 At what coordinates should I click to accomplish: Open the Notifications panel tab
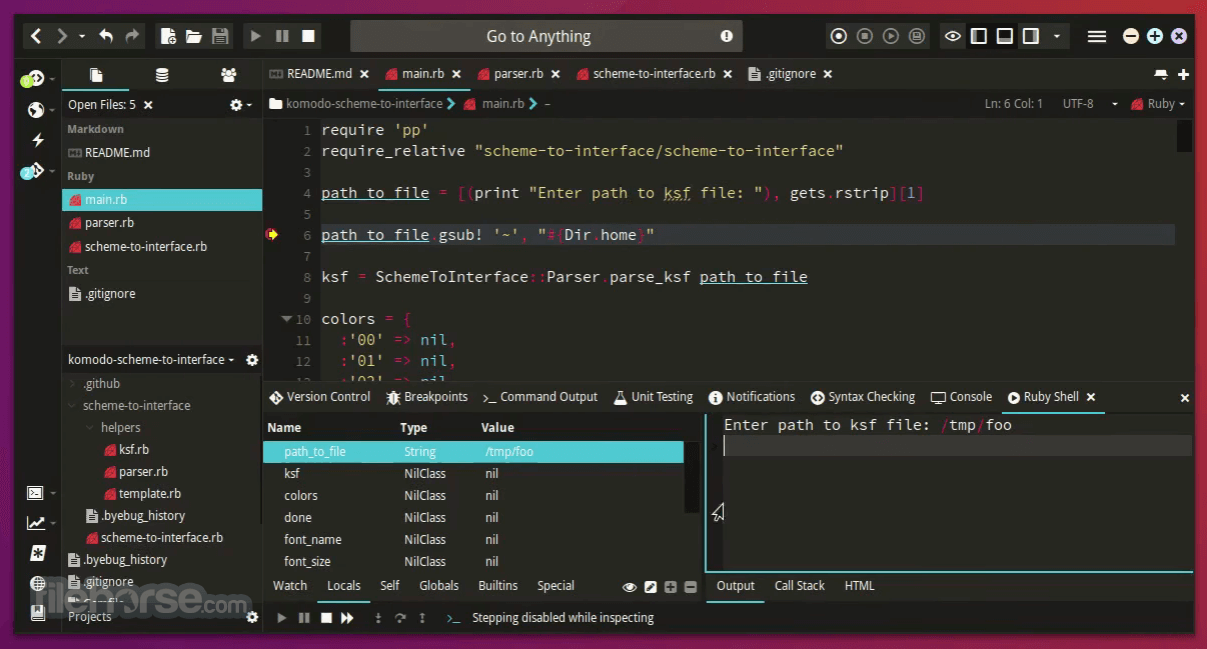click(752, 397)
